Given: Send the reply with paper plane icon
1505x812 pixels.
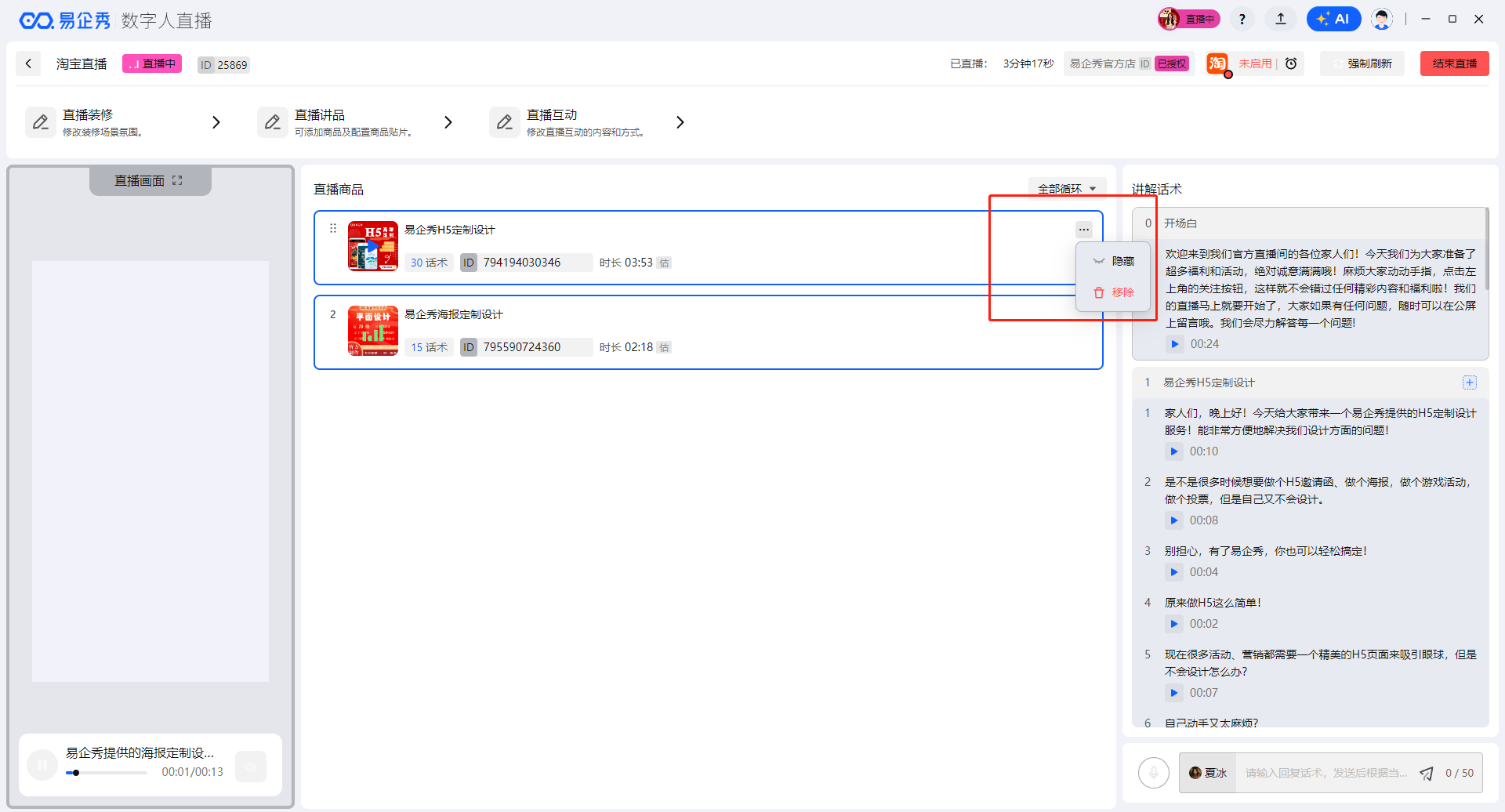Looking at the screenshot, I should (1427, 774).
